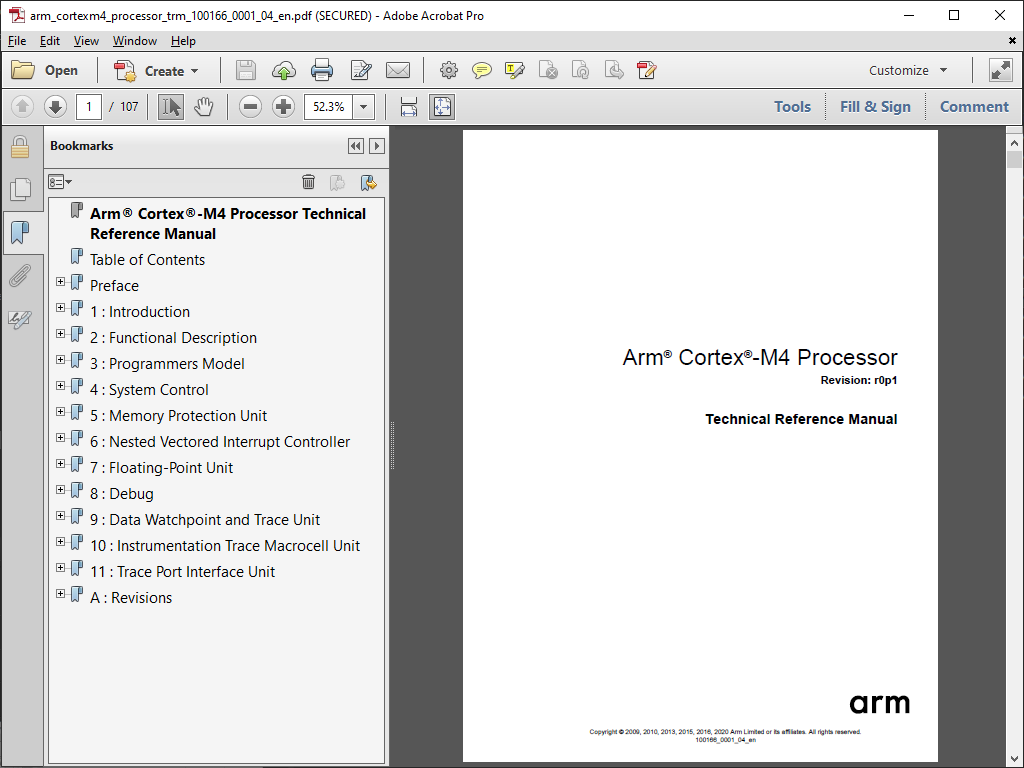Expand the 3 : Programmers Model bookmark
Screen dimensions: 1024x768
(x=61, y=360)
